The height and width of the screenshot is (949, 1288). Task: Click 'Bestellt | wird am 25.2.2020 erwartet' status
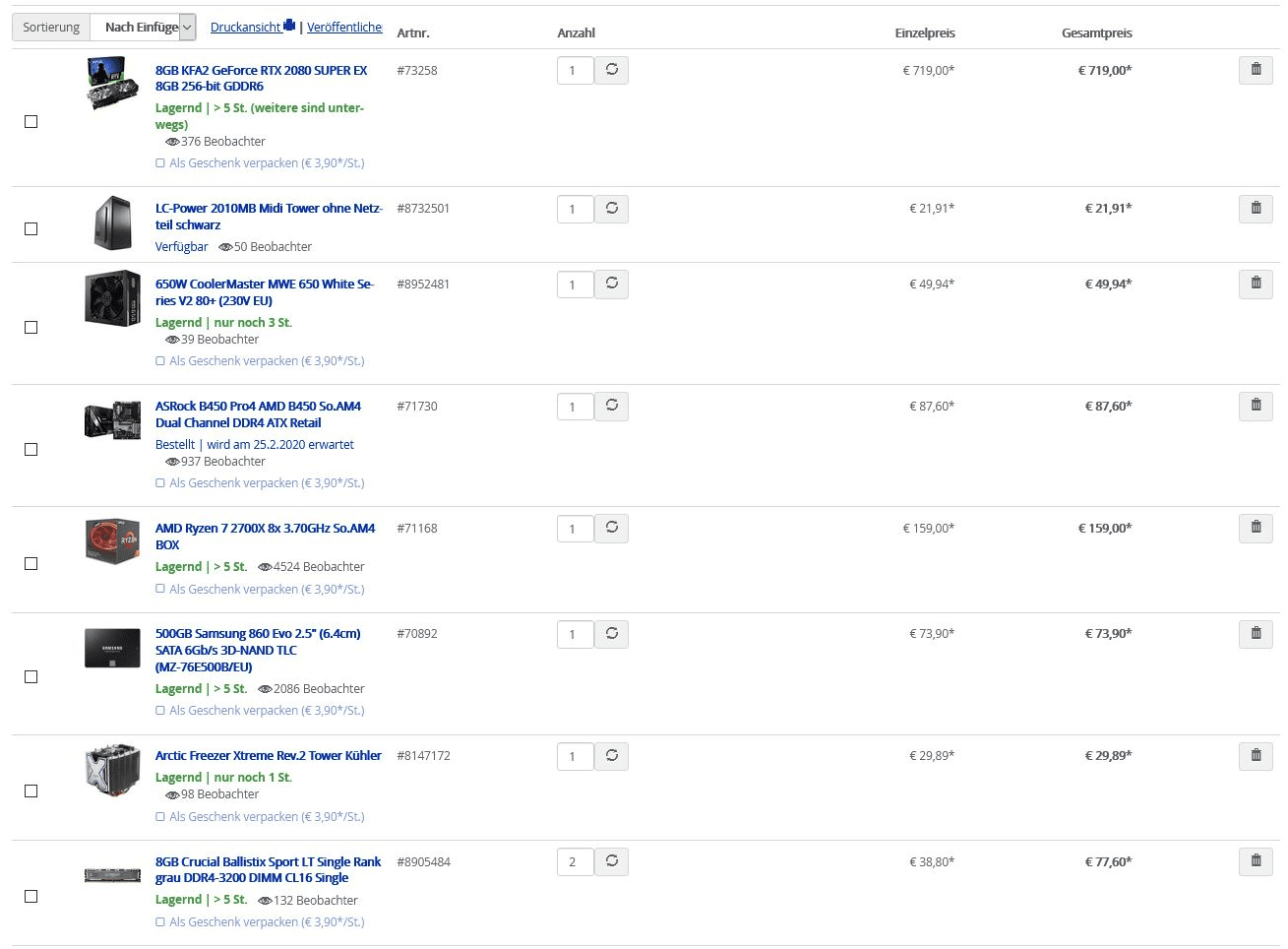[x=254, y=445]
